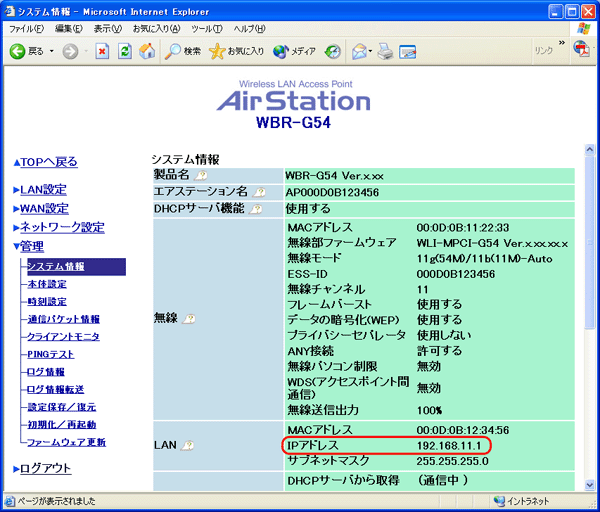This screenshot has height=512, width=600.
Task: Stop page loading with red X icon
Action: click(102, 51)
